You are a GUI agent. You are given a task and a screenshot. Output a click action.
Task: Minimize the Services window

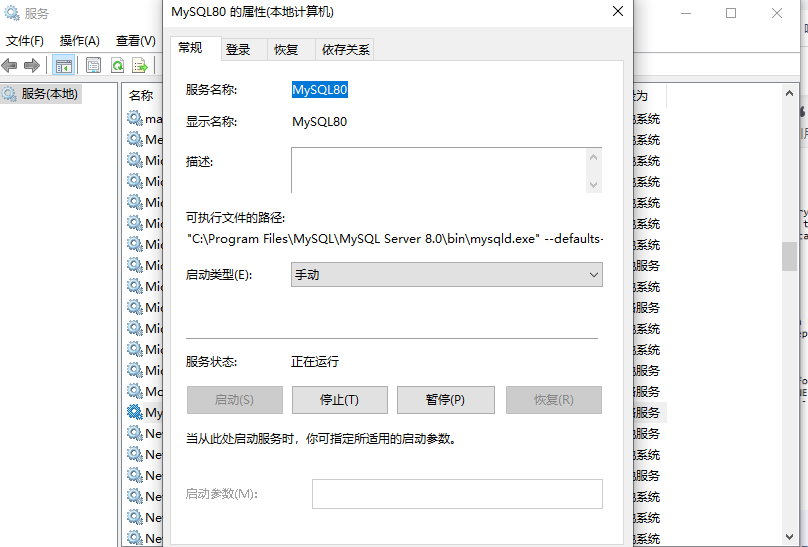tap(686, 13)
